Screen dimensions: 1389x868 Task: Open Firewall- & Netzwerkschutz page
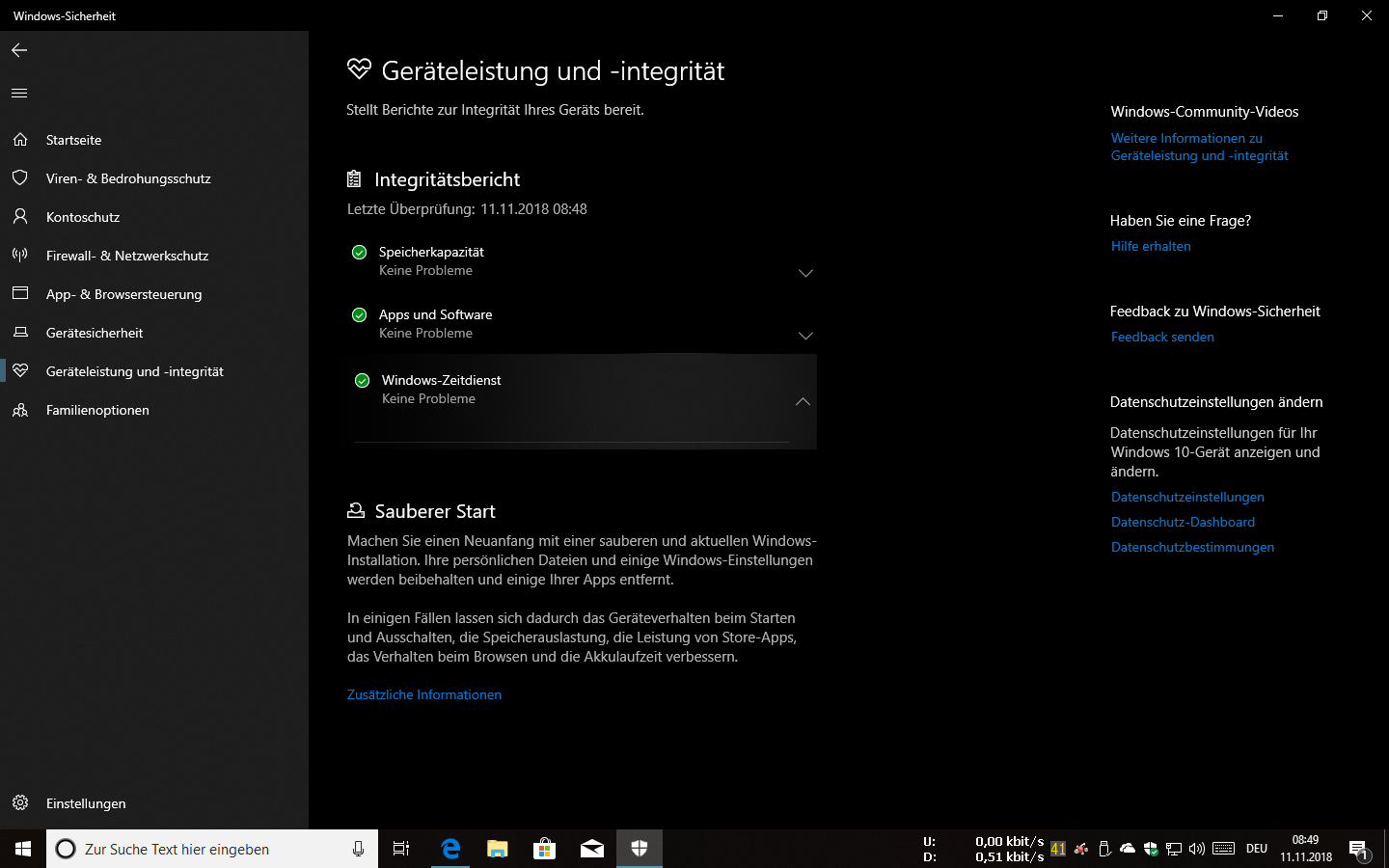pos(154,256)
